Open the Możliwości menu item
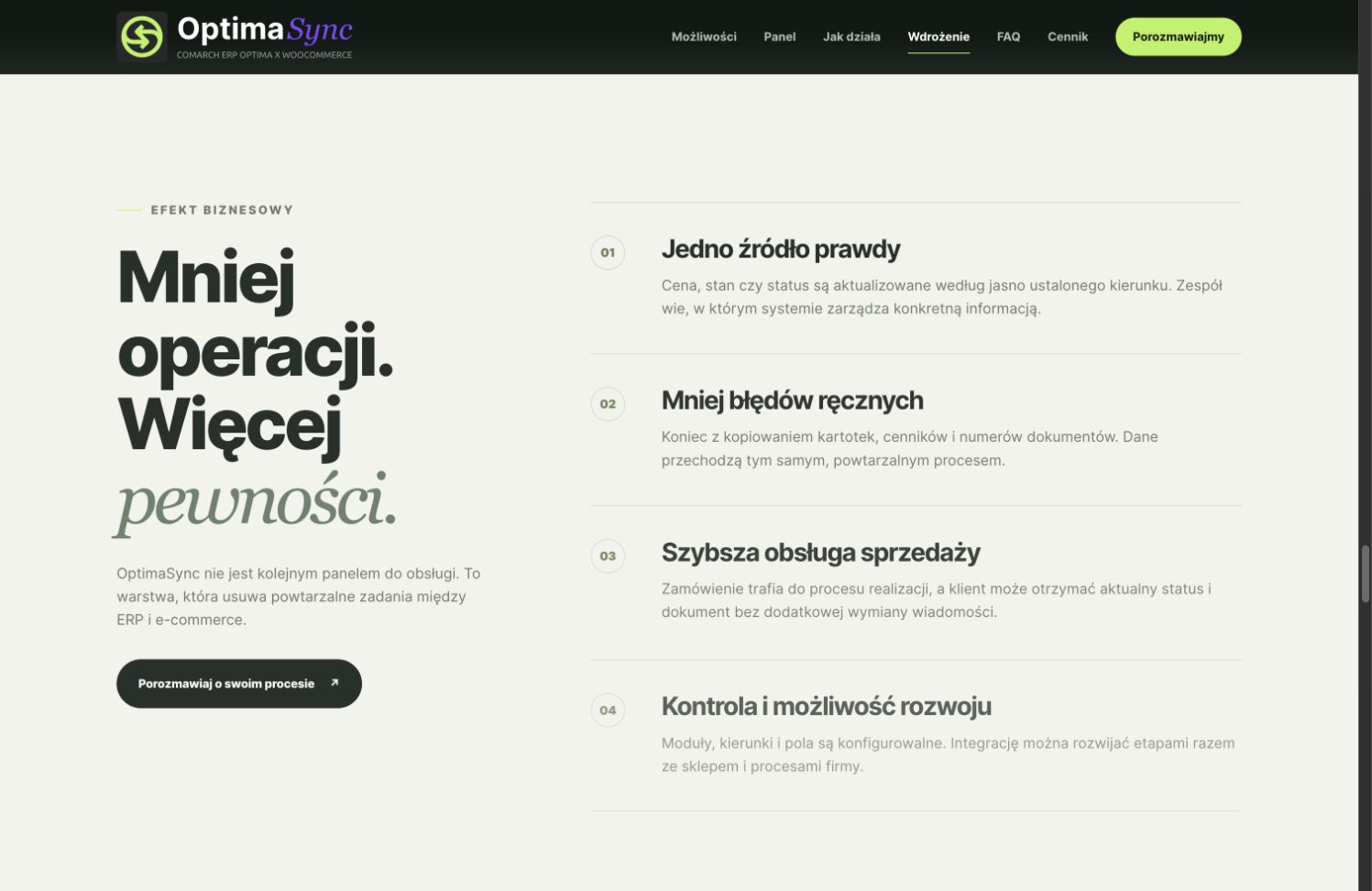 click(704, 37)
